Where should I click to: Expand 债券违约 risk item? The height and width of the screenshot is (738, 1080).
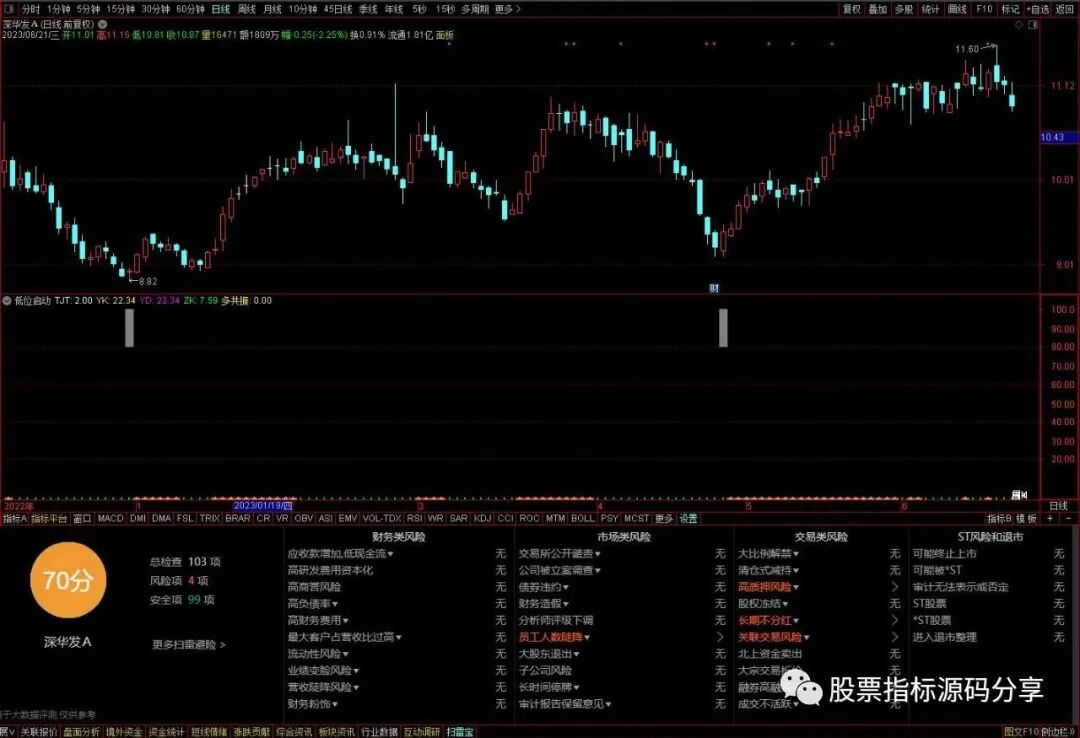click(543, 587)
